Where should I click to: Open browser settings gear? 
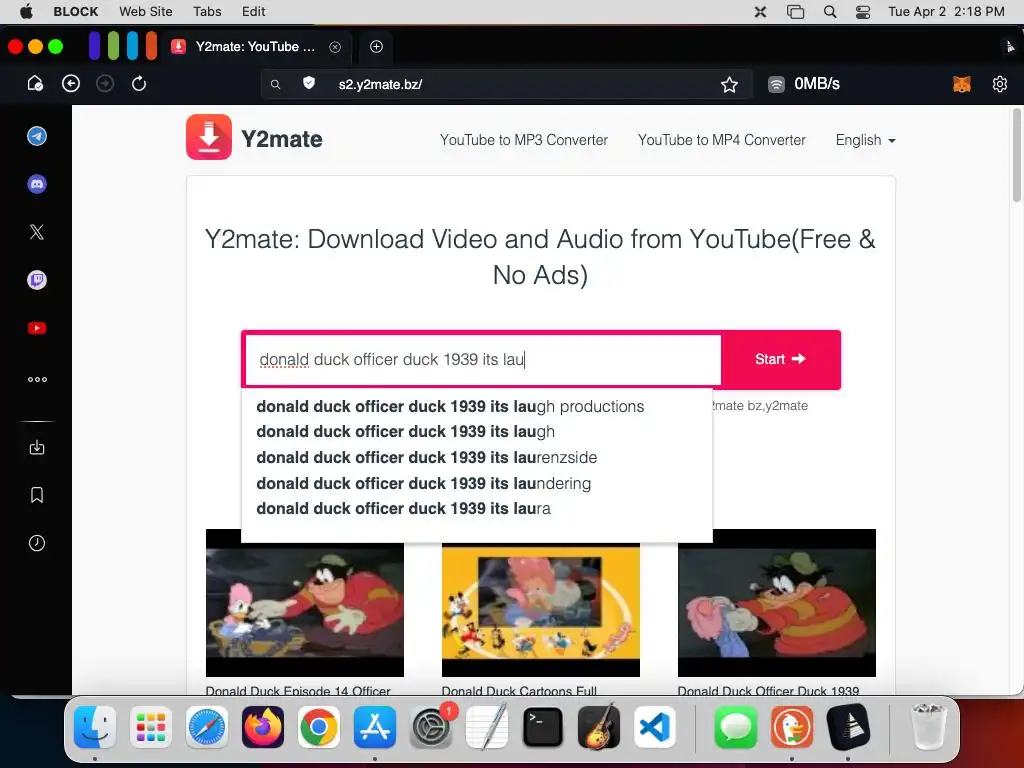[1000, 84]
